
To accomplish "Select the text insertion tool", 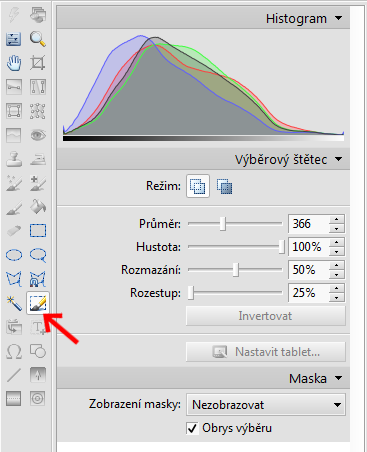I will click(38, 327).
